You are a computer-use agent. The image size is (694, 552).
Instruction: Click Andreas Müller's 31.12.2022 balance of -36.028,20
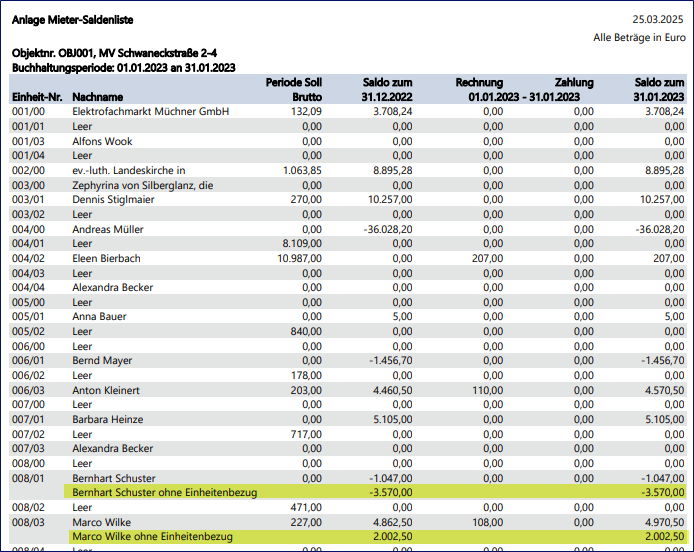385,229
